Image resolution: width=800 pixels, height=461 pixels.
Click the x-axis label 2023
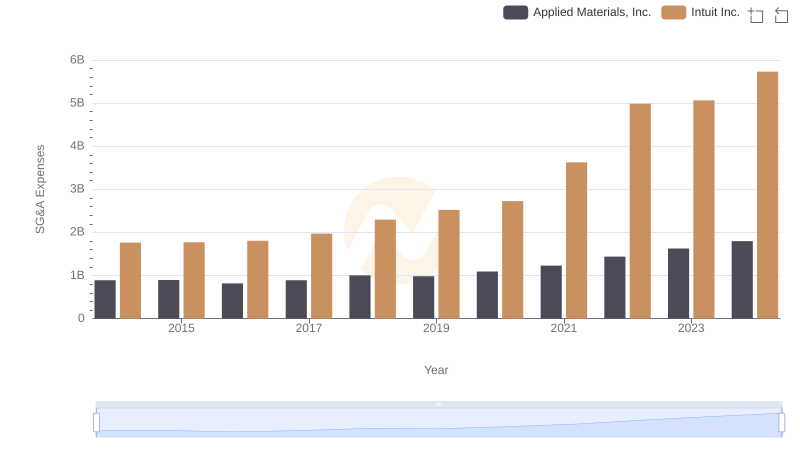click(x=691, y=328)
